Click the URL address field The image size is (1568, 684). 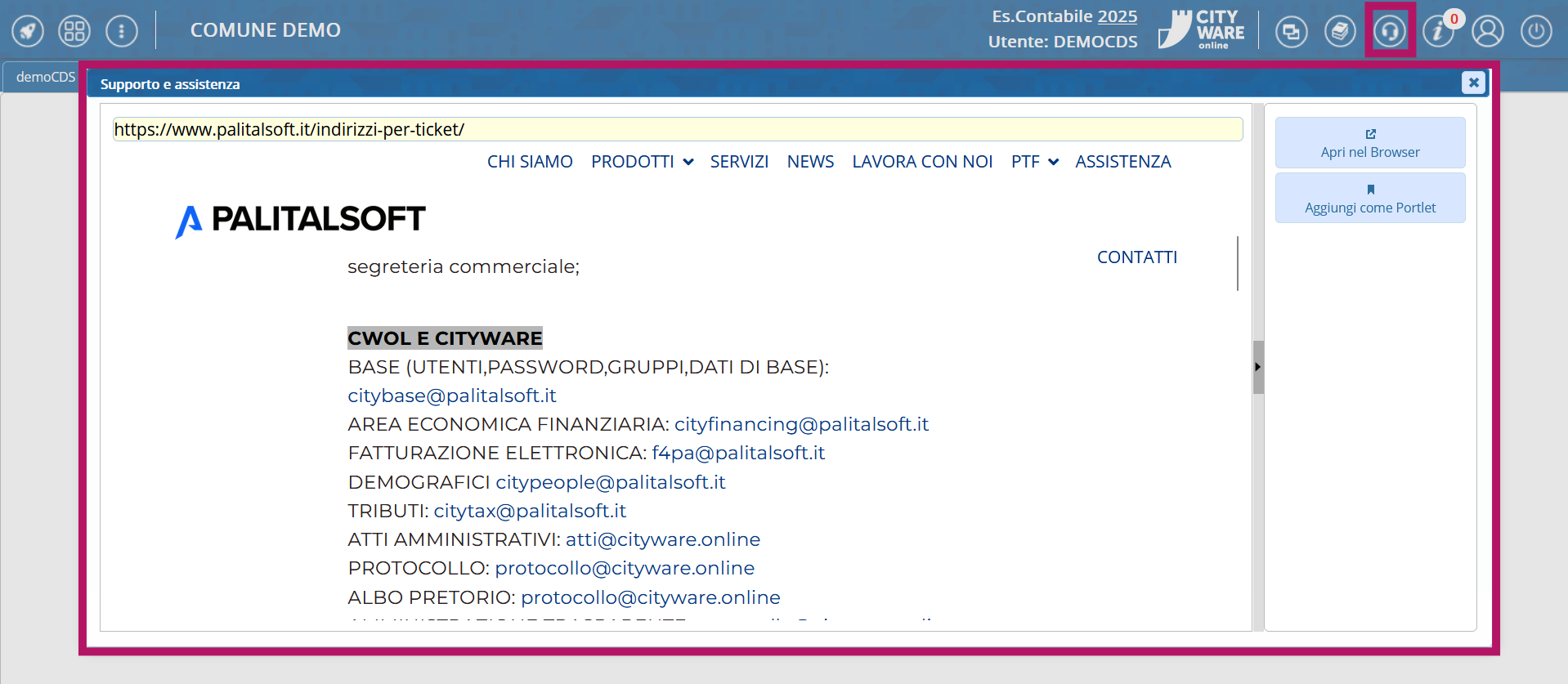tap(677, 129)
